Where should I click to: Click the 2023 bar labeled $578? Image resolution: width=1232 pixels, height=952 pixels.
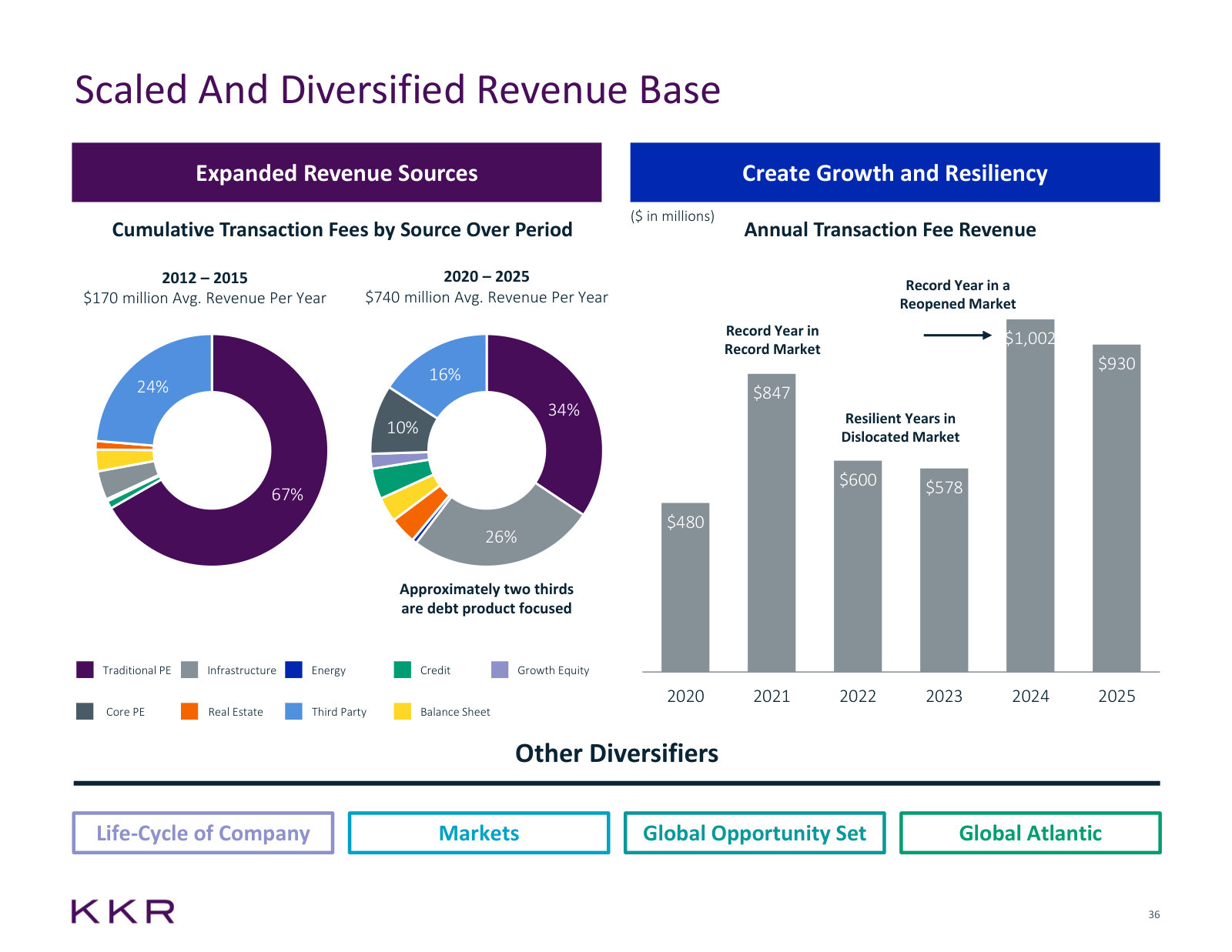click(x=944, y=570)
